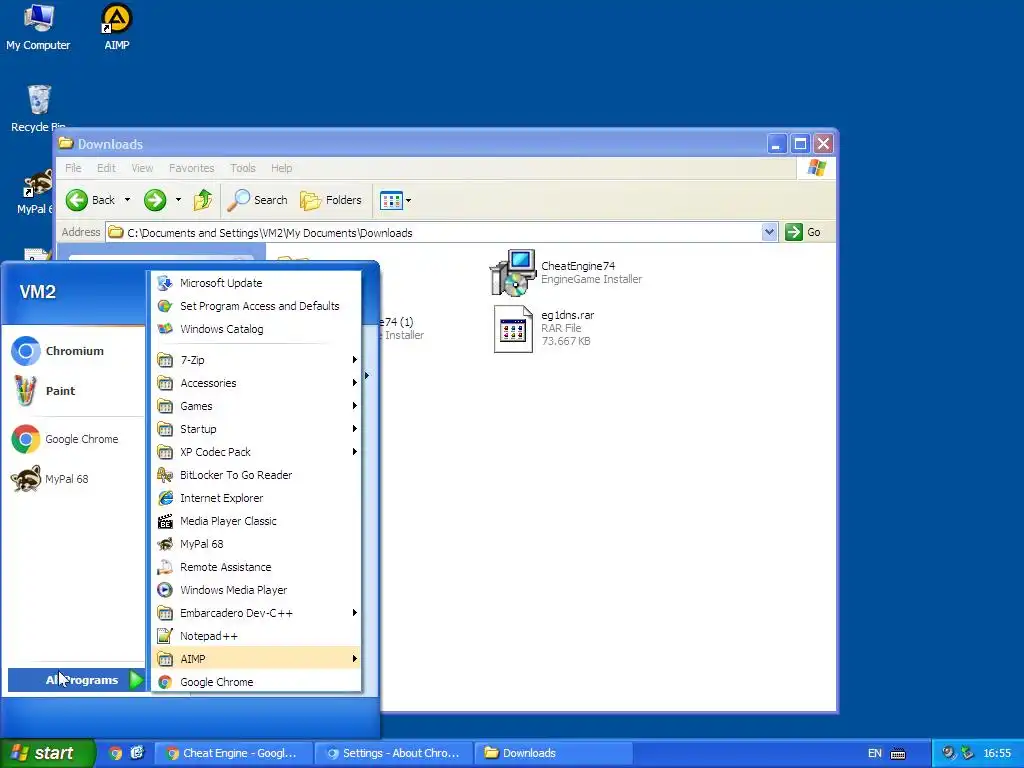
Task: Open the File menu in Downloads window
Action: coord(73,168)
